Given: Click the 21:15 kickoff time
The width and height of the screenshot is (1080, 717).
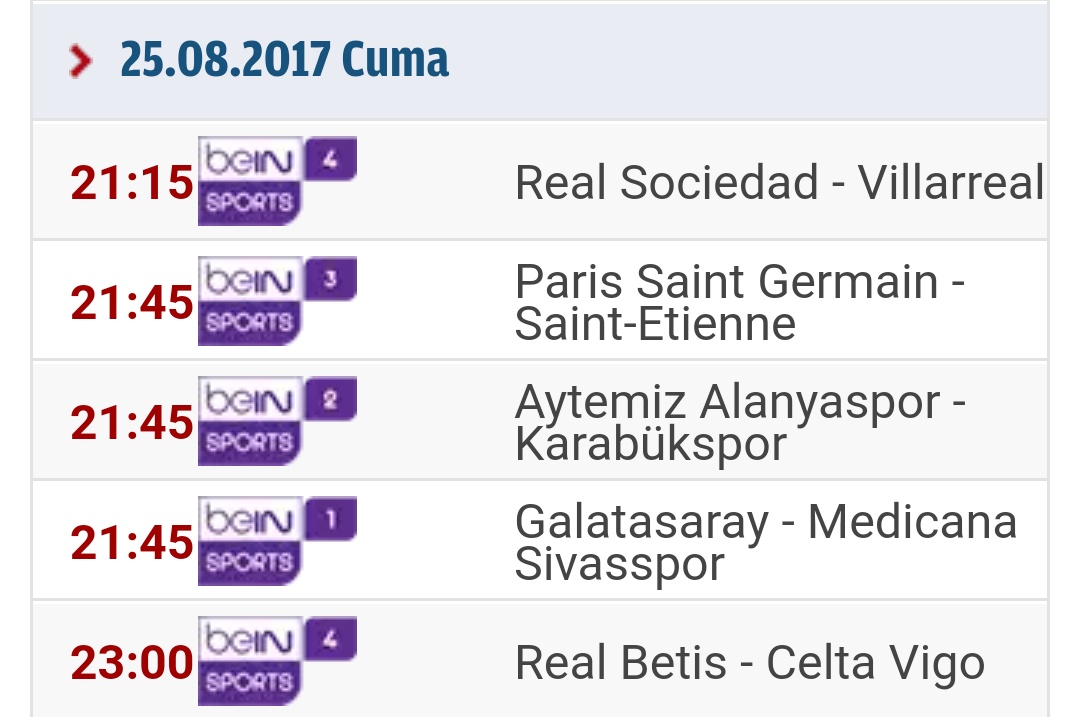Looking at the screenshot, I should [132, 183].
